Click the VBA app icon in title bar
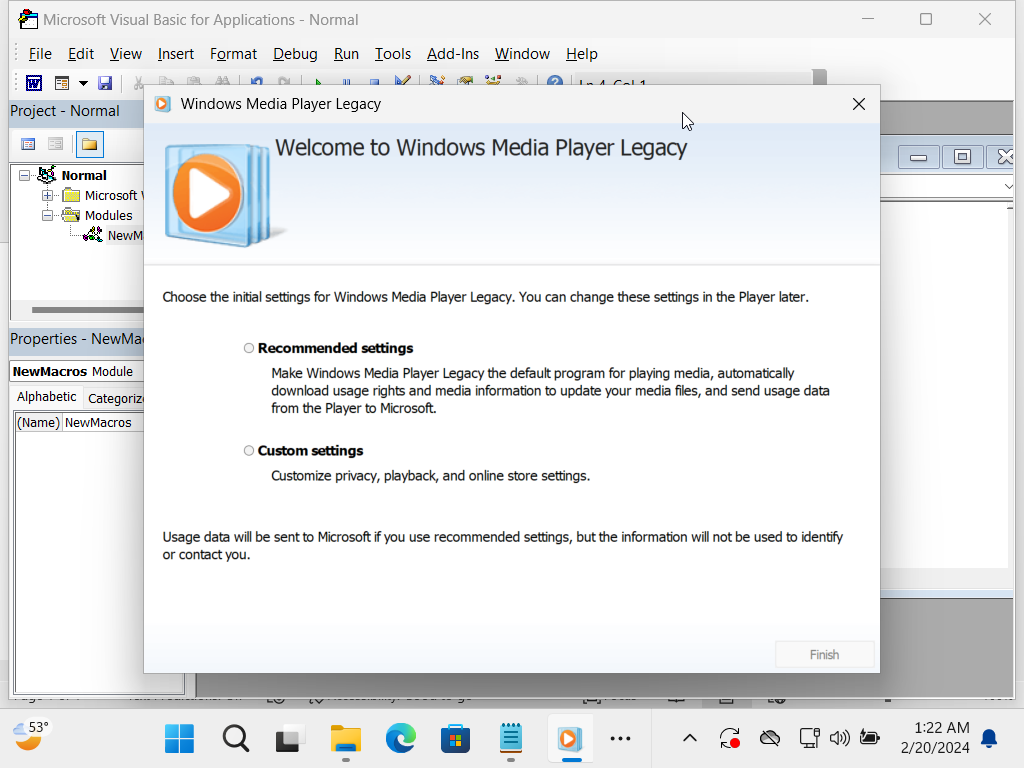 click(x=28, y=20)
